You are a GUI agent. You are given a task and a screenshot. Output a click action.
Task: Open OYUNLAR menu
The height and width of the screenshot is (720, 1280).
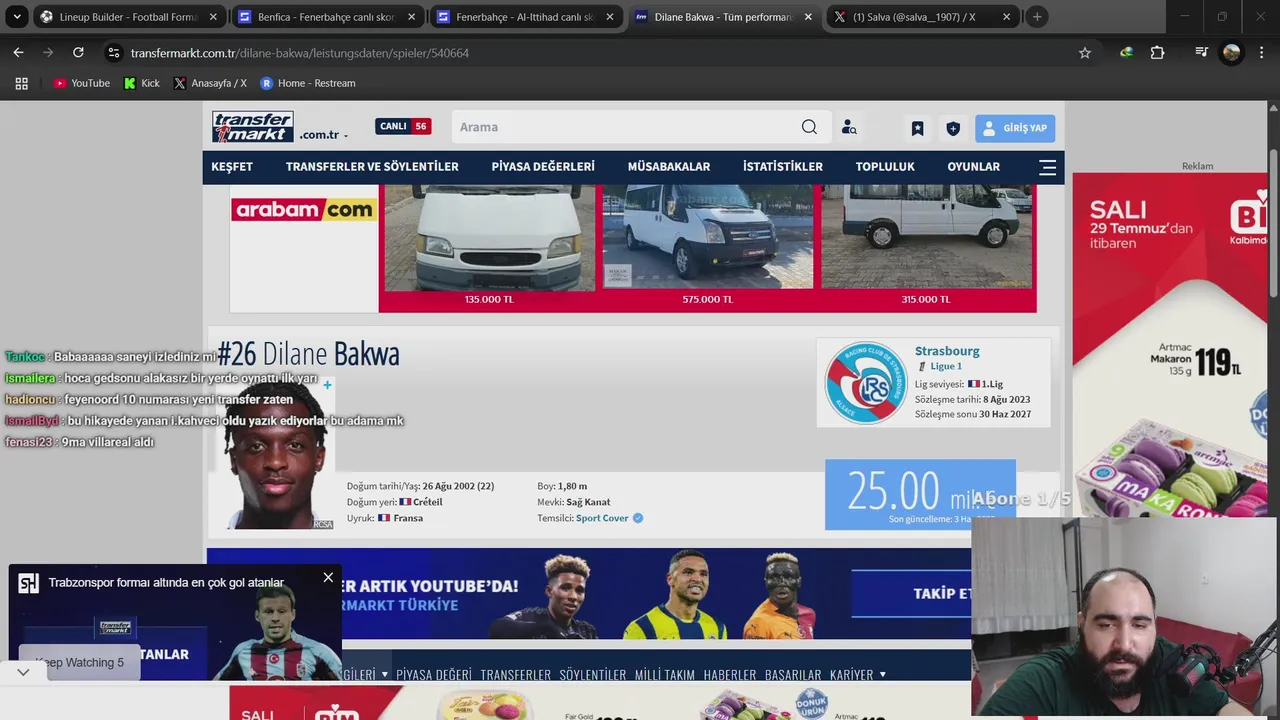[974, 167]
